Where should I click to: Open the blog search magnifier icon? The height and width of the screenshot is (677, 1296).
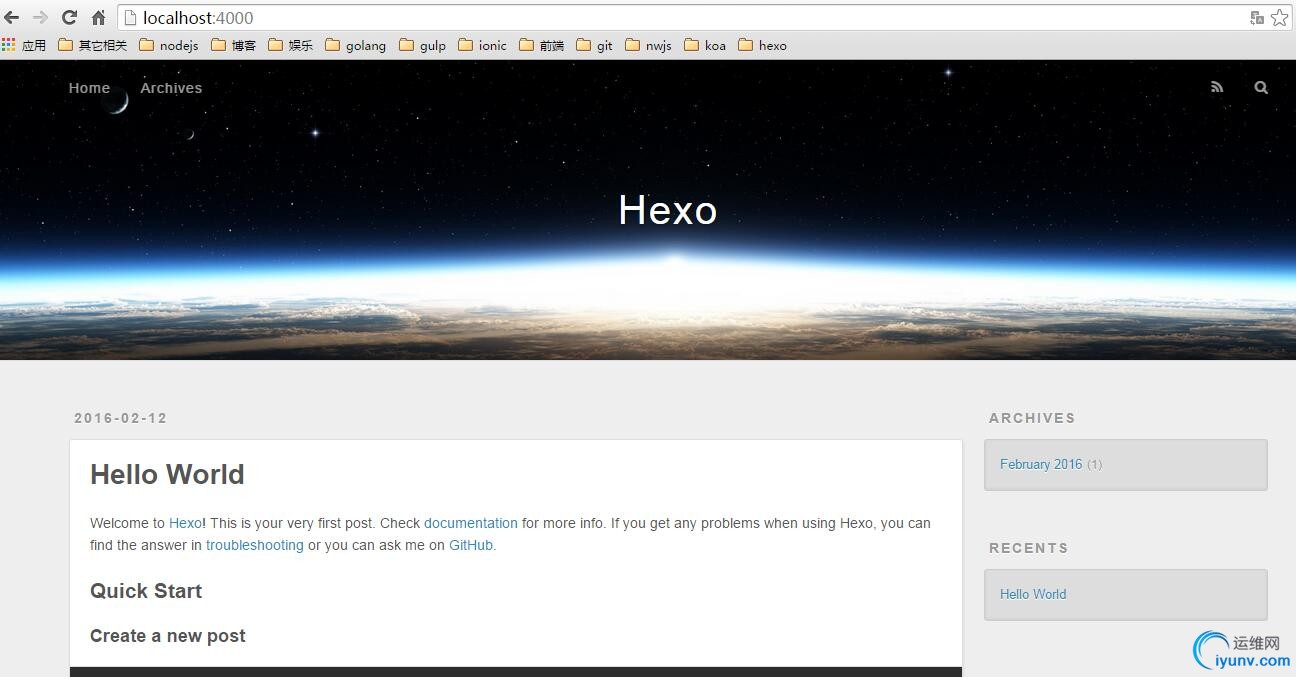pos(1261,87)
